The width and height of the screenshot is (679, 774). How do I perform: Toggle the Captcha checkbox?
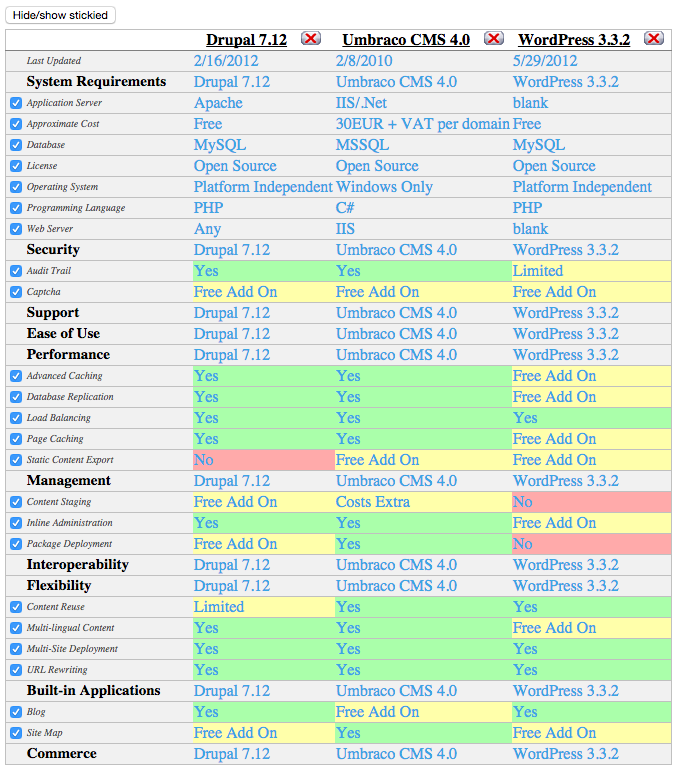(x=16, y=292)
